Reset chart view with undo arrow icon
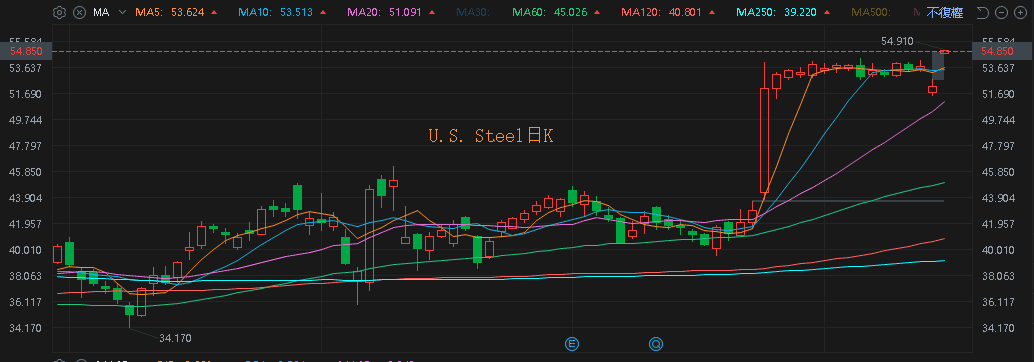This screenshot has width=1034, height=362. click(983, 12)
